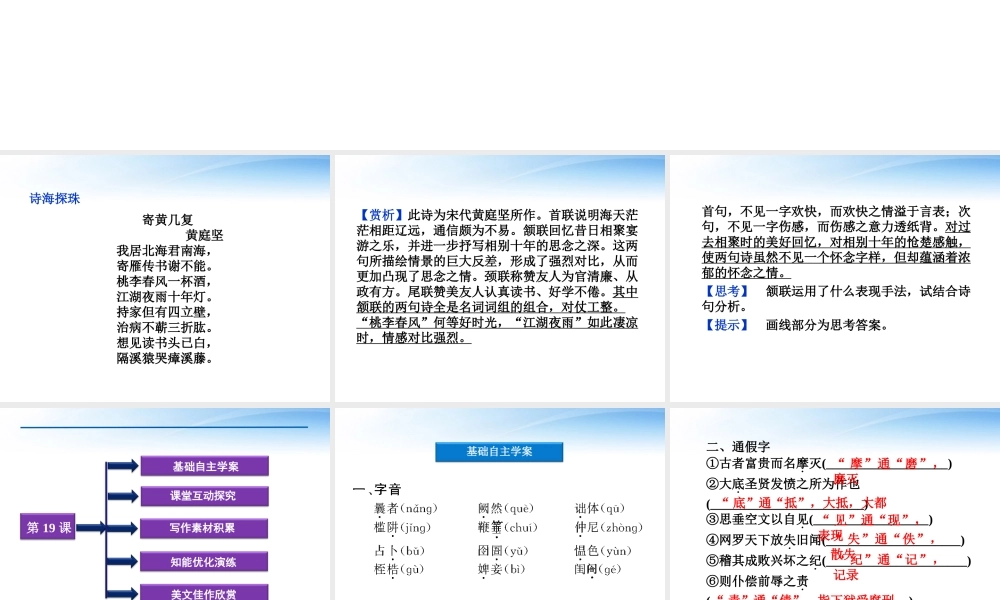Open the 基础自主学案 purple button
Image resolution: width=1000 pixels, height=600 pixels.
point(205,466)
